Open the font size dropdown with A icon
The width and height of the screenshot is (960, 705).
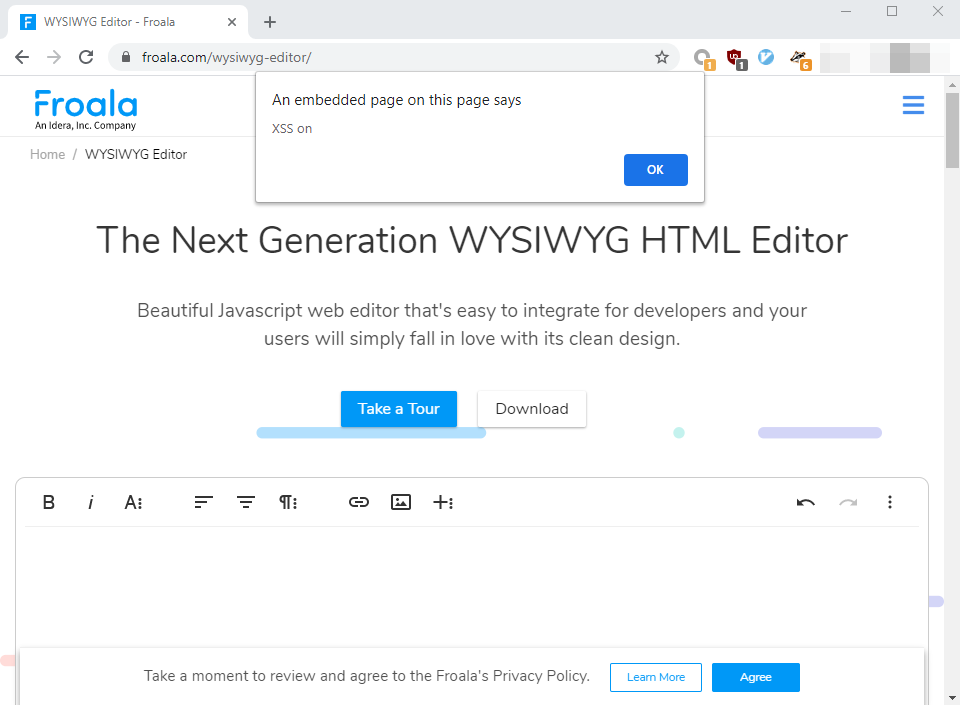(133, 502)
